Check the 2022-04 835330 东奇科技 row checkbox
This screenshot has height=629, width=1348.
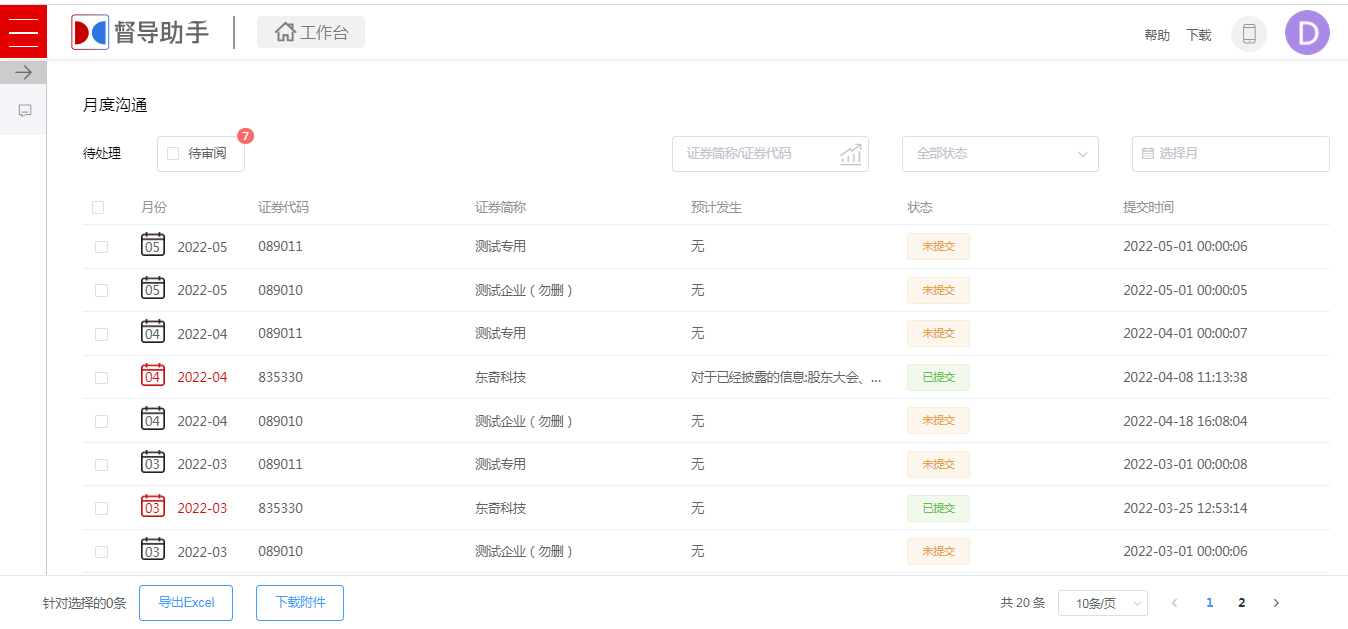(x=101, y=378)
